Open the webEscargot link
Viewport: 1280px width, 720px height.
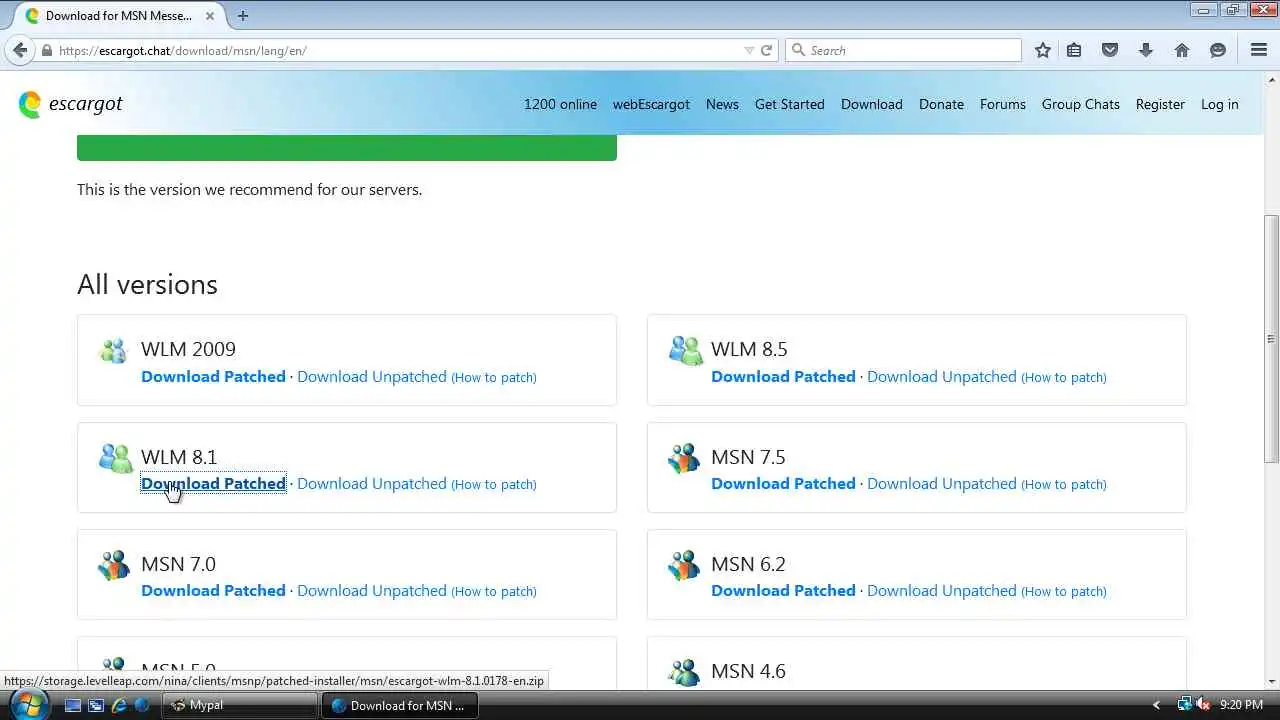click(x=651, y=104)
